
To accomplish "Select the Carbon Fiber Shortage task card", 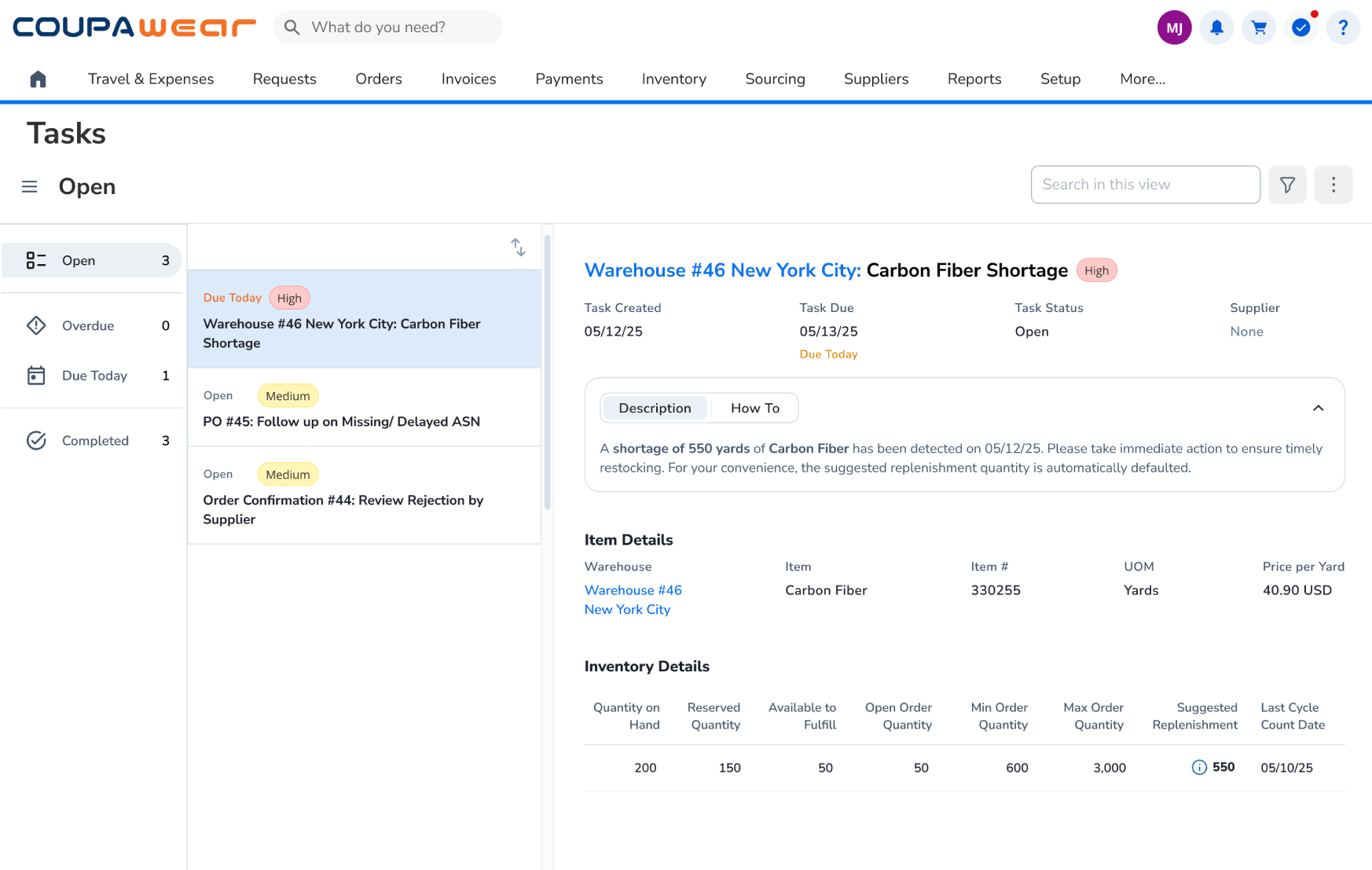I will (x=365, y=319).
